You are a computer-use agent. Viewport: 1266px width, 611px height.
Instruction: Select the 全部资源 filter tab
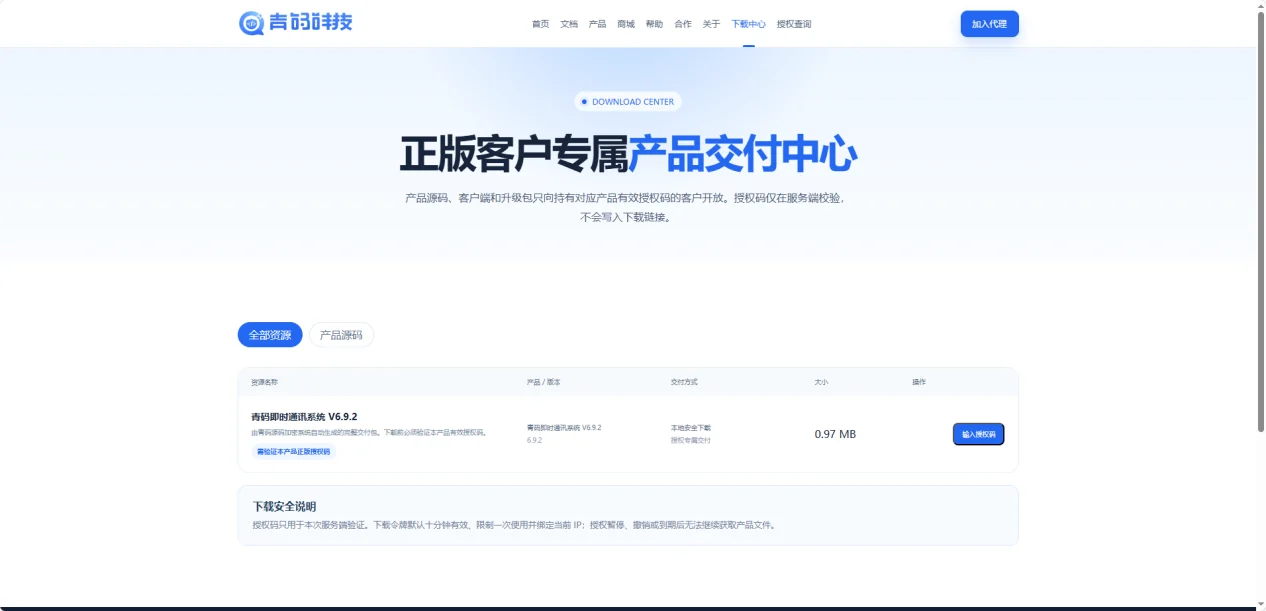[270, 335]
